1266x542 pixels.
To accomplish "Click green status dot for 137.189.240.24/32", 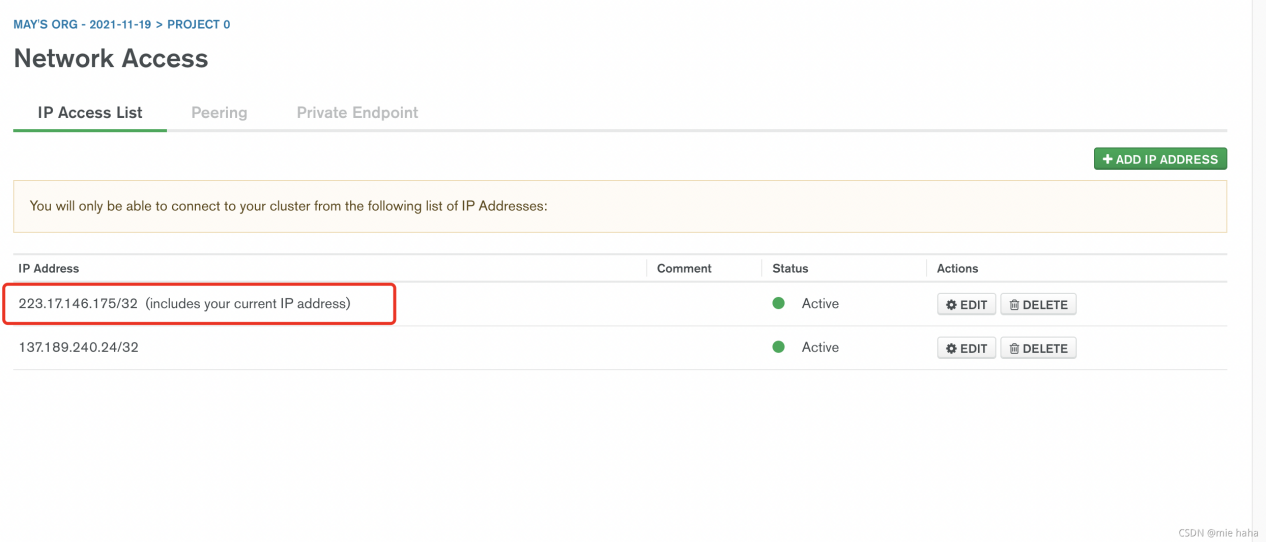I will (x=779, y=348).
